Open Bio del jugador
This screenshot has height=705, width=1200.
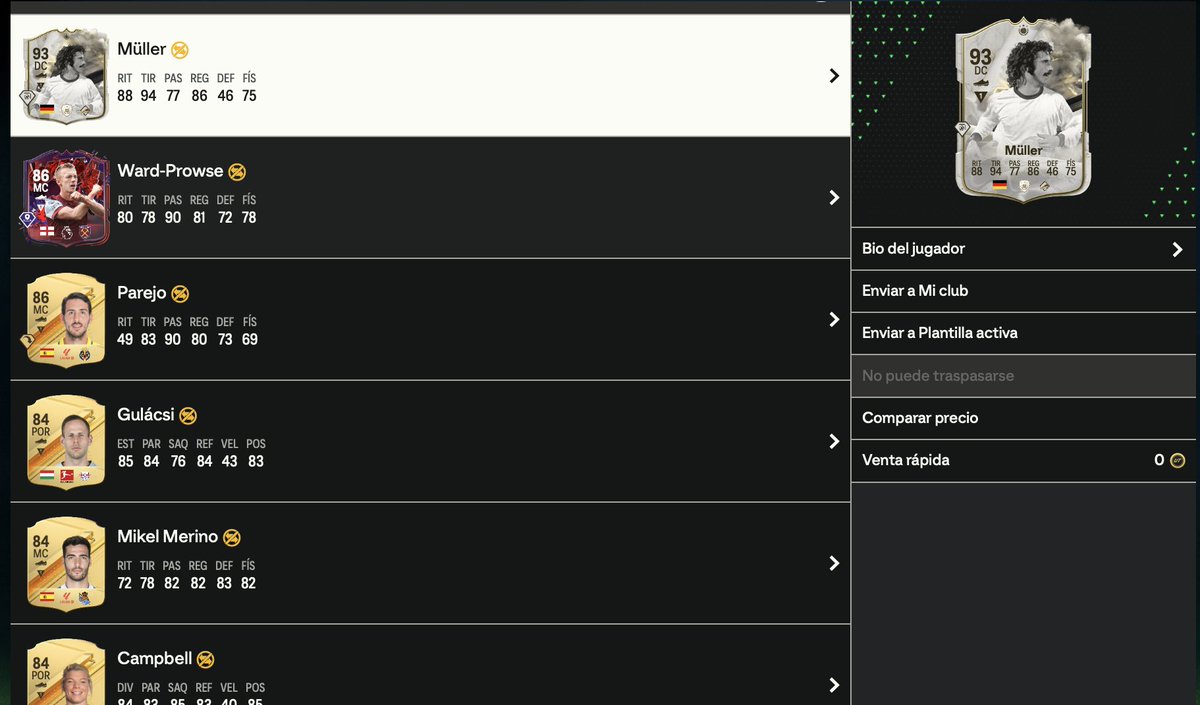click(1023, 249)
